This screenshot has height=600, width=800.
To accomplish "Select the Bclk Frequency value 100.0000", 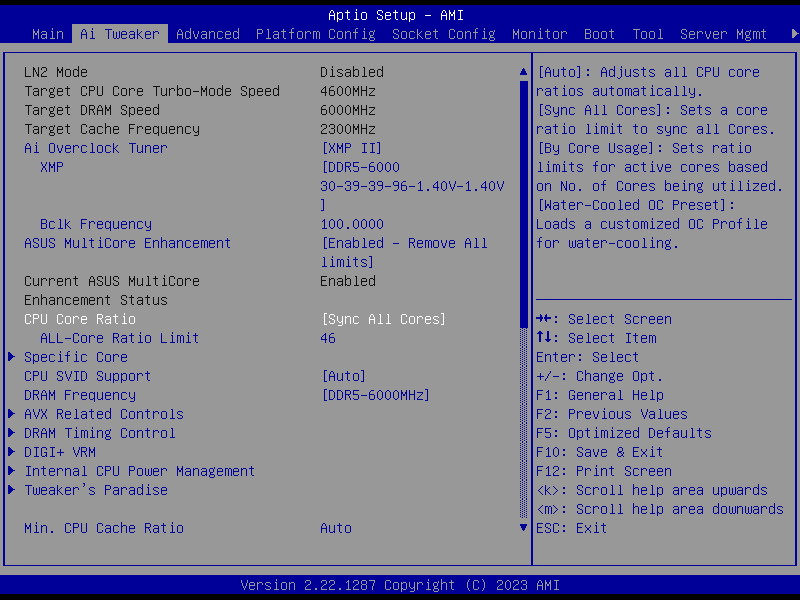I will [x=352, y=224].
